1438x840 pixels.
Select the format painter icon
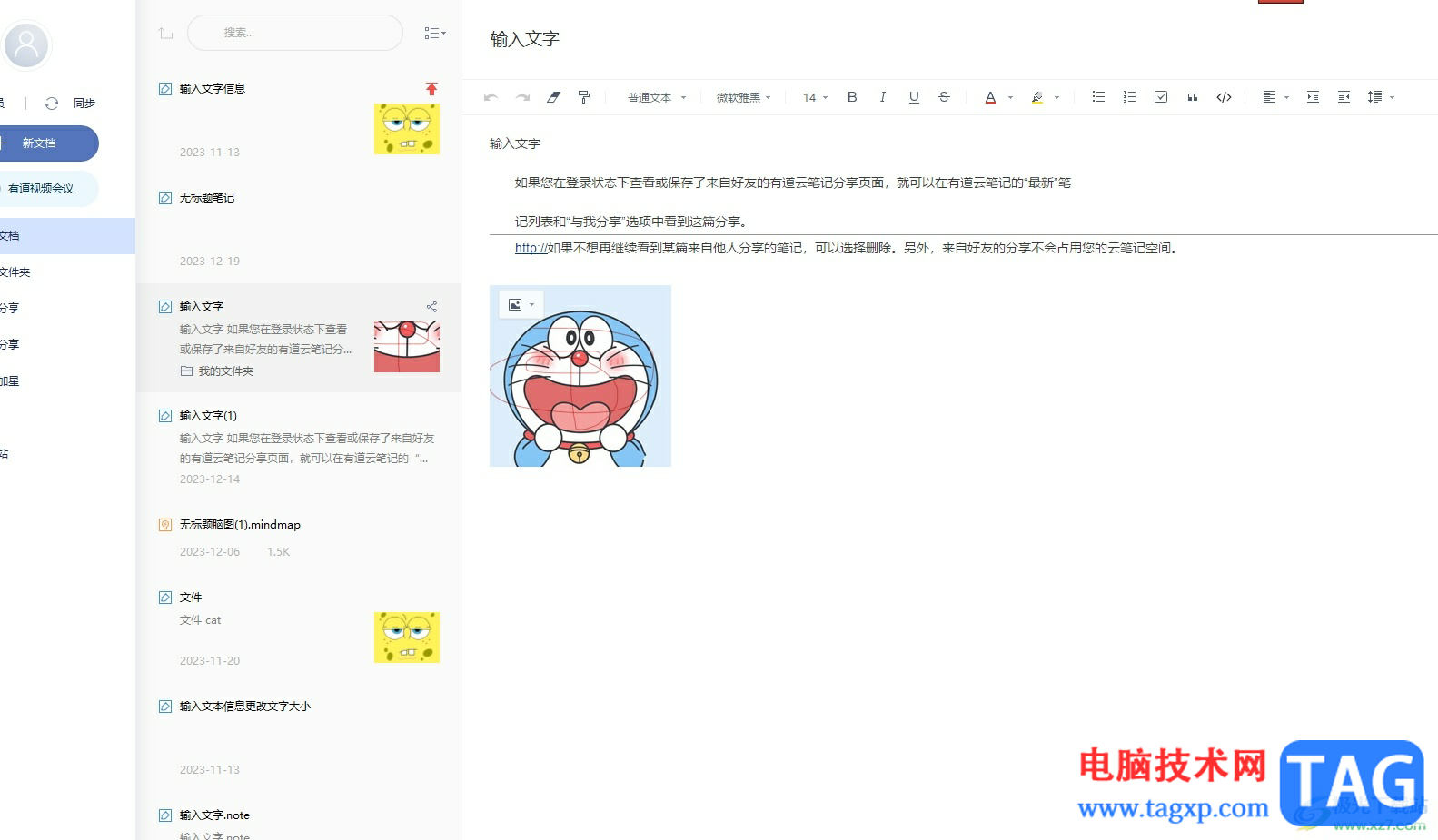pyautogui.click(x=584, y=97)
